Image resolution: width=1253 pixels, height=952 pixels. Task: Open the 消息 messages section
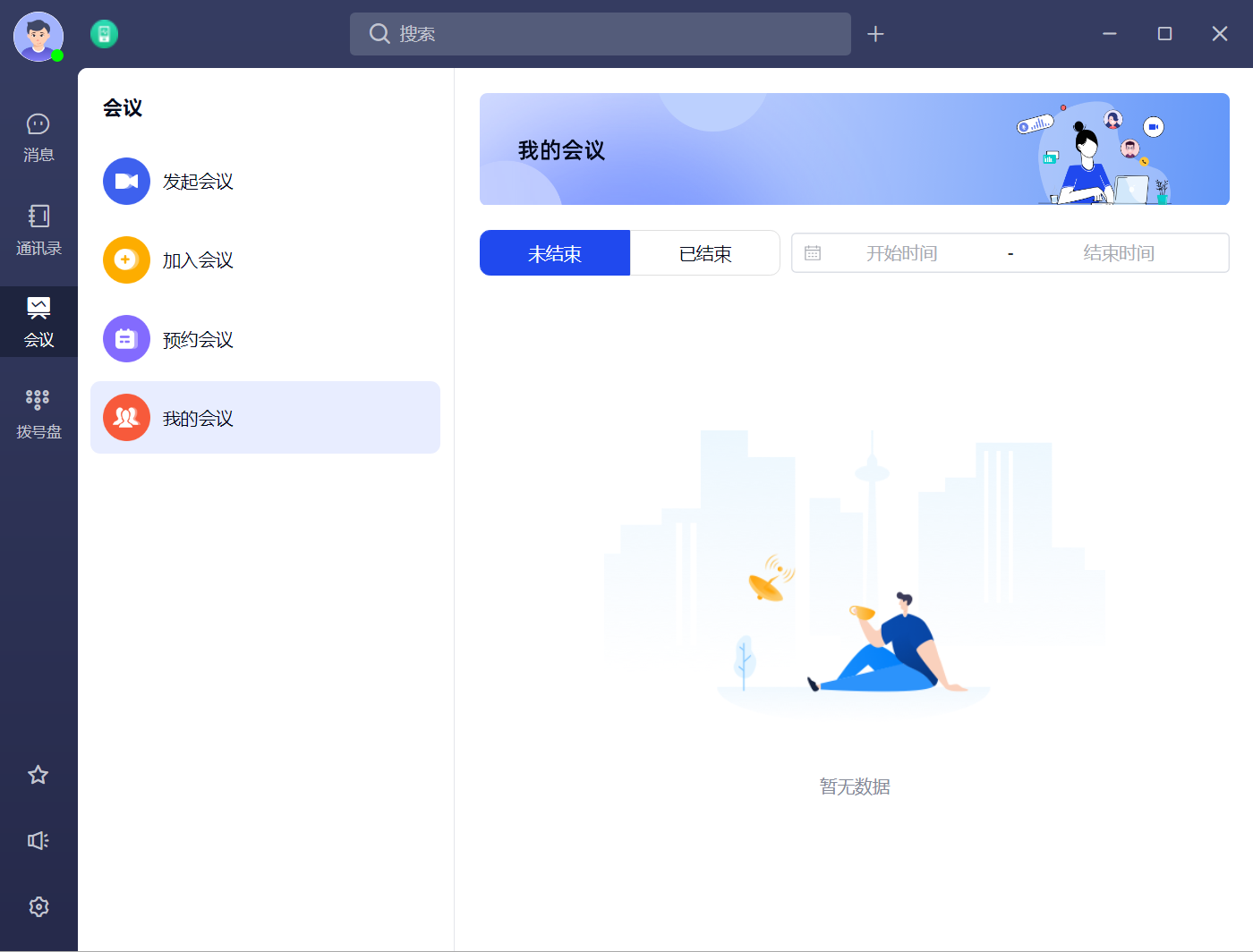tap(38, 137)
